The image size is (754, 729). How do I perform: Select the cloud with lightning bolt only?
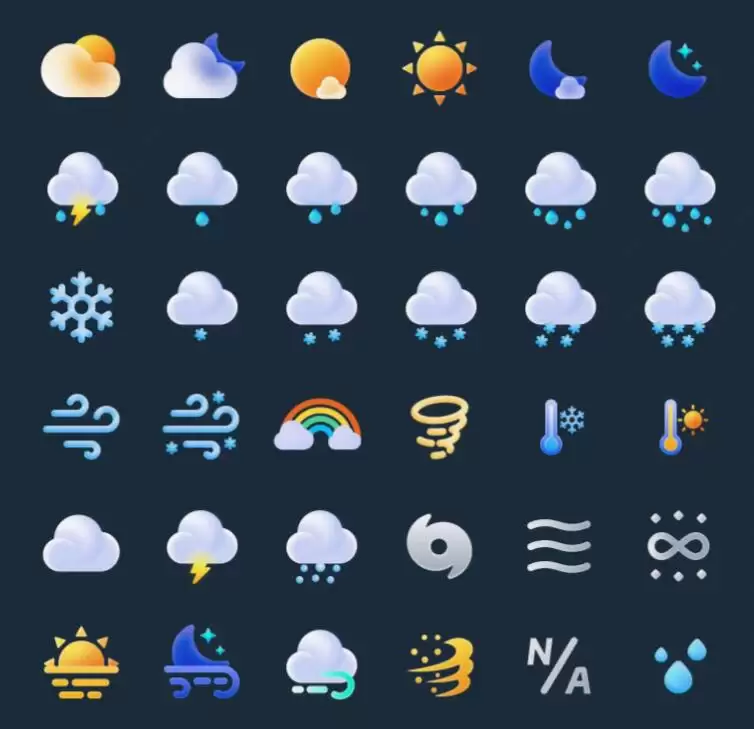tap(201, 547)
